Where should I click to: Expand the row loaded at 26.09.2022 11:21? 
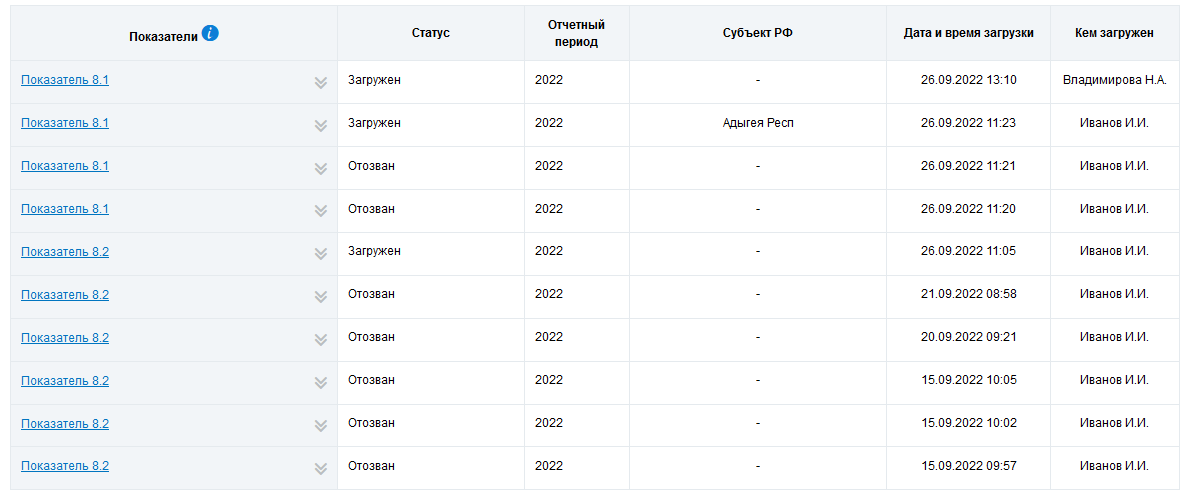coord(321,168)
